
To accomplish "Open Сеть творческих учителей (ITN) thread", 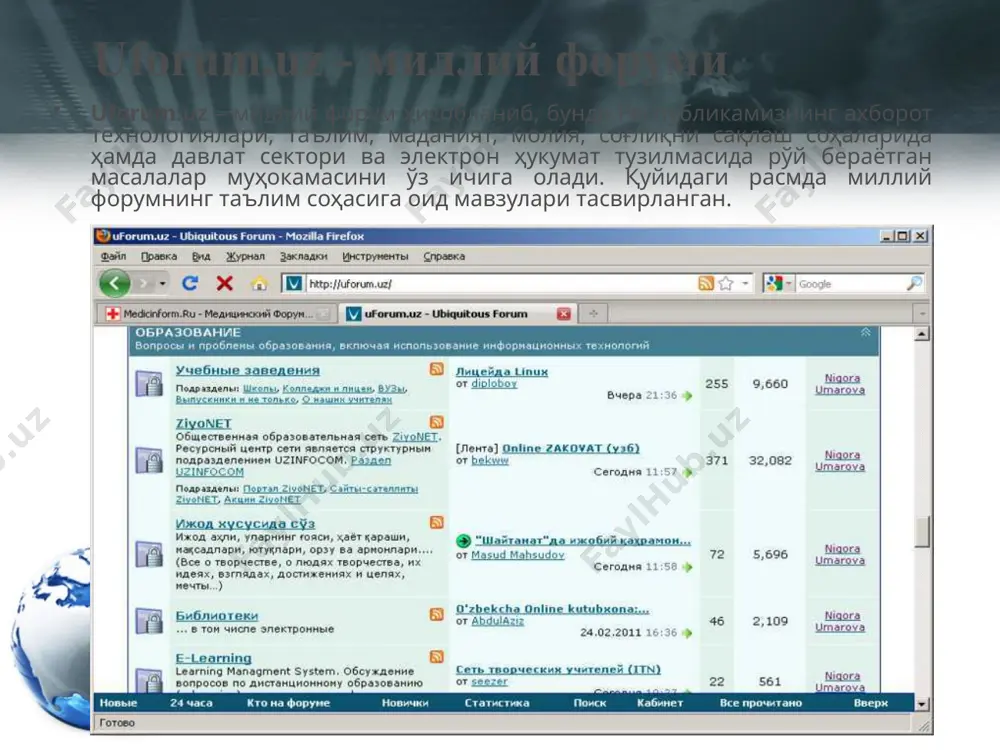I will point(558,669).
